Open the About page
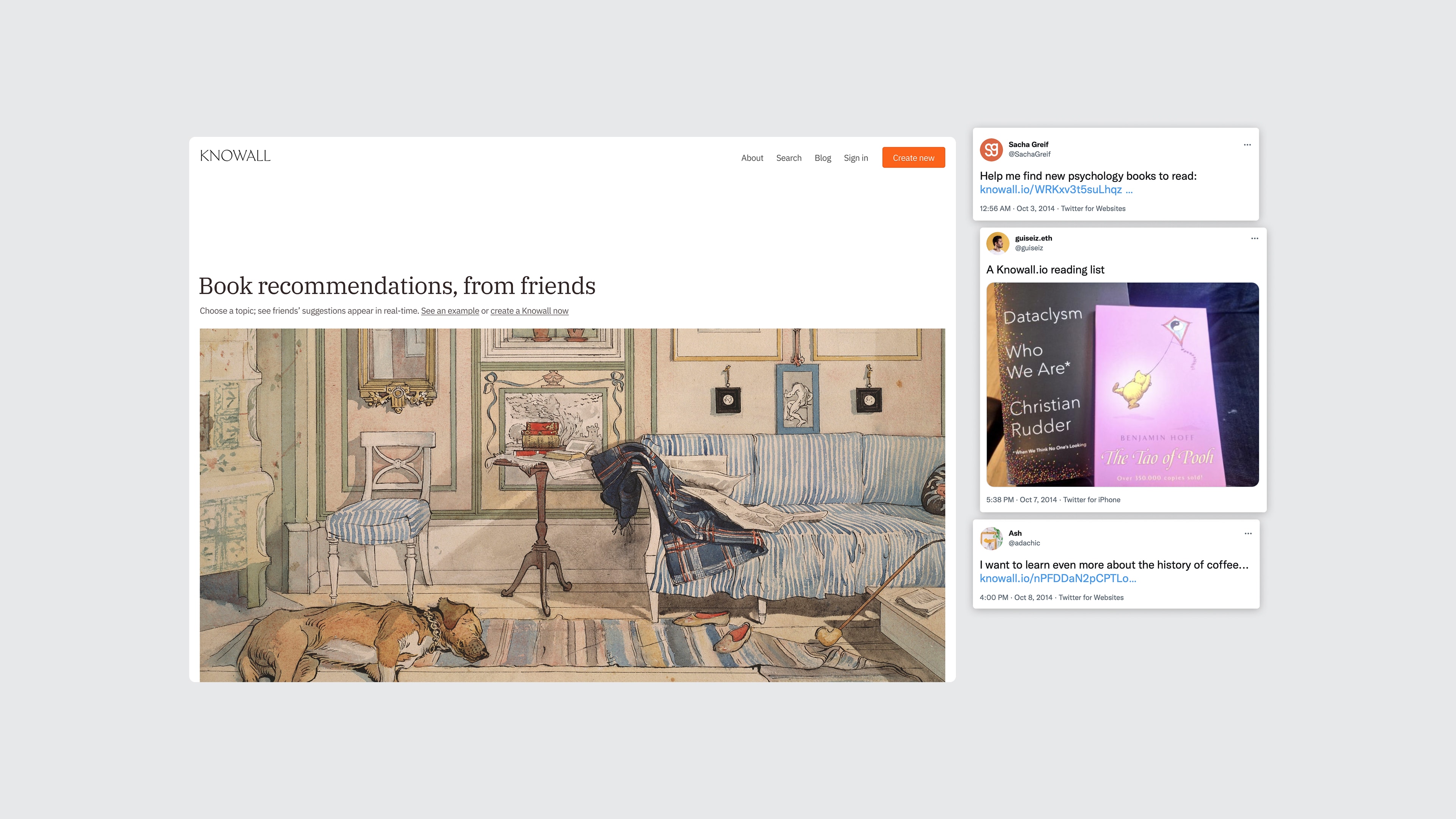Image resolution: width=1456 pixels, height=819 pixels. (752, 158)
